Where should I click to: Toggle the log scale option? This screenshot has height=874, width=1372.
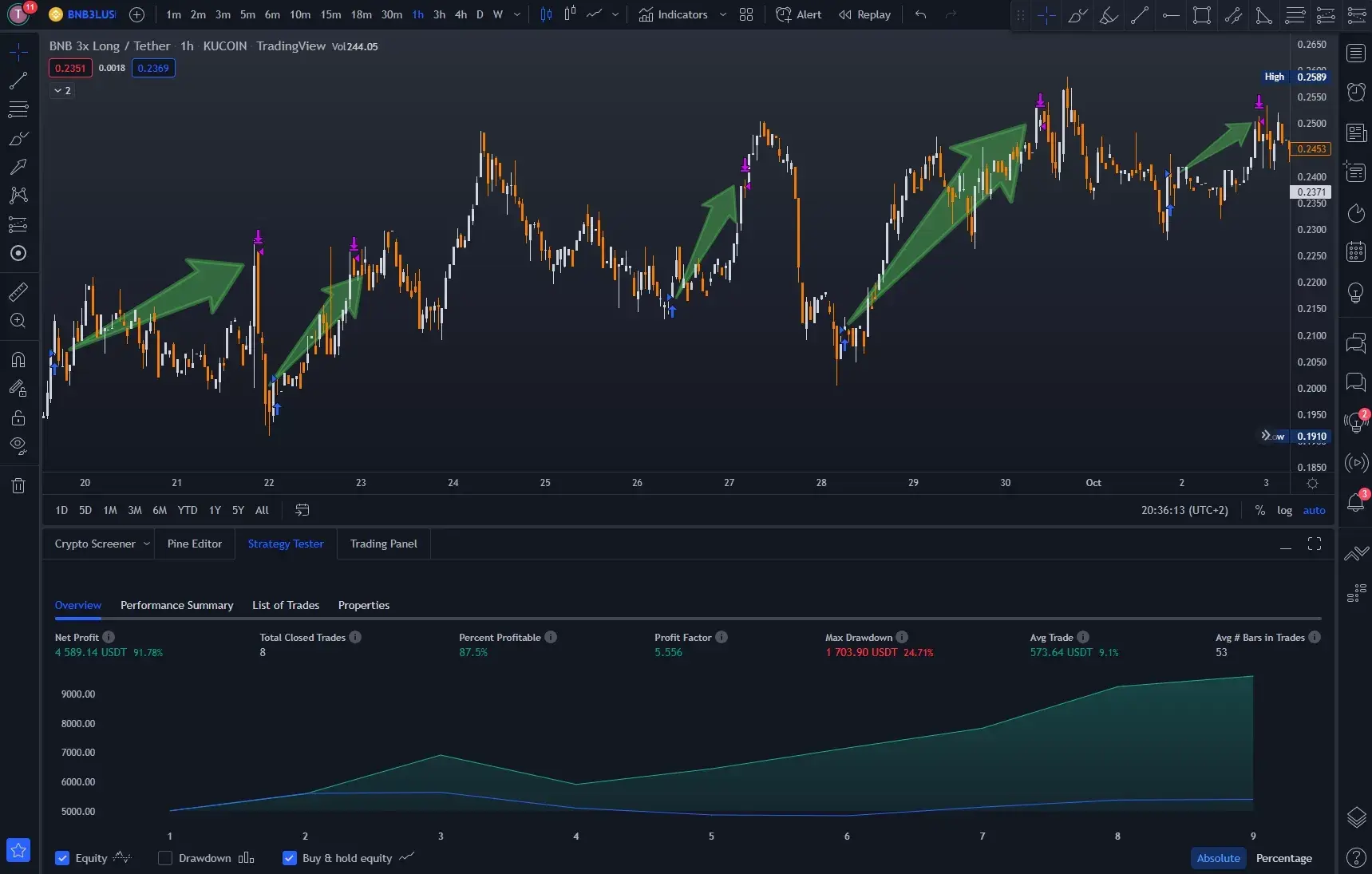[x=1284, y=510]
